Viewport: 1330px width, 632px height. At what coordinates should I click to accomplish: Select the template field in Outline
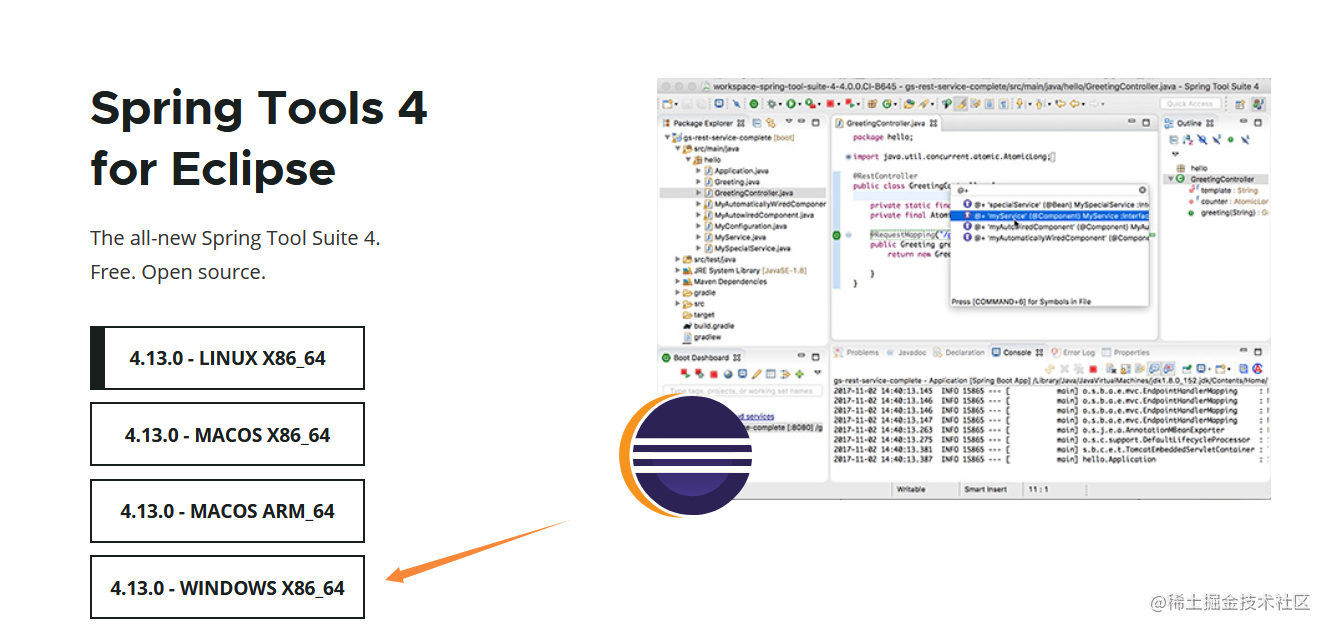tap(1222, 190)
